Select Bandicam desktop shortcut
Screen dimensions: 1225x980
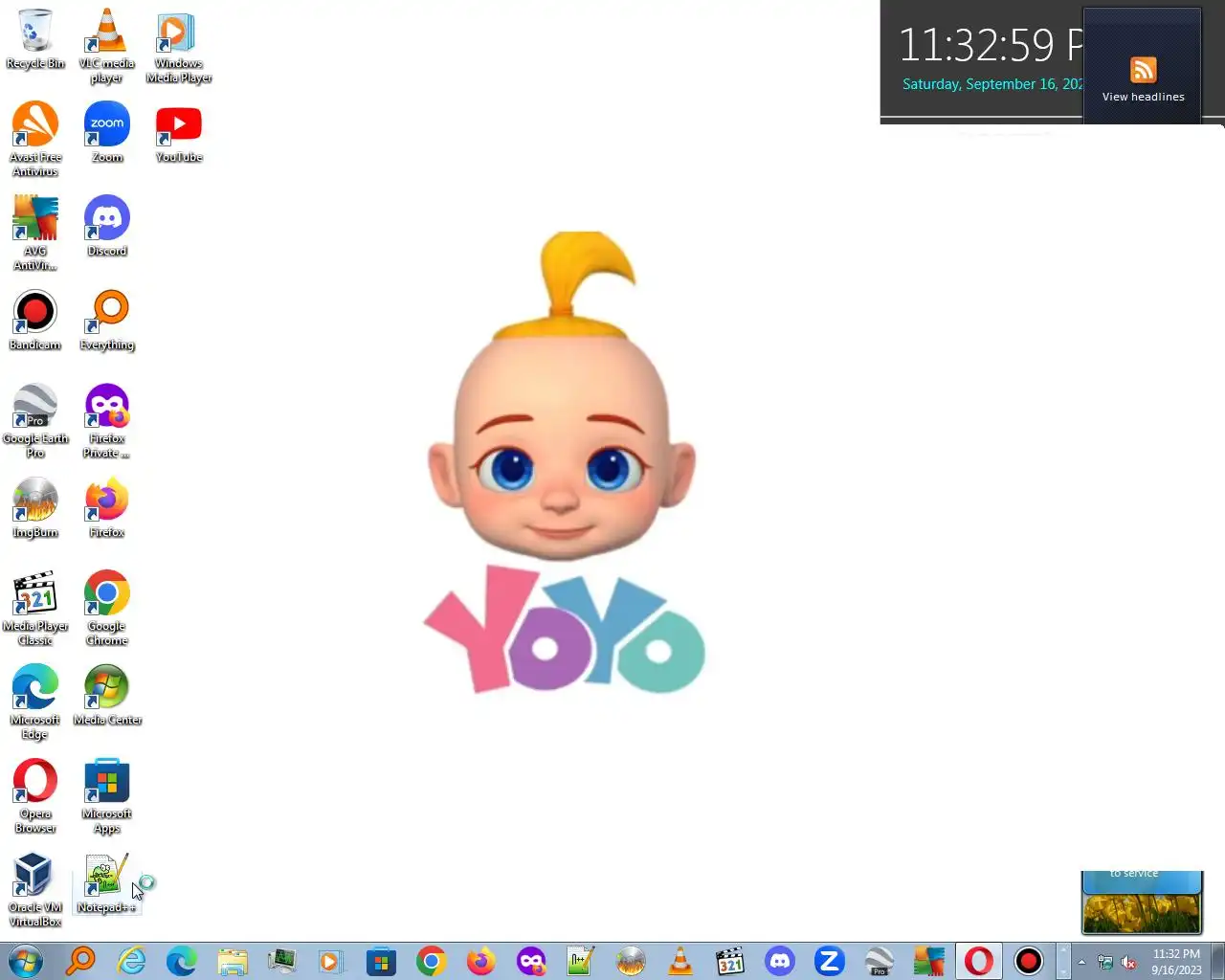tap(35, 320)
